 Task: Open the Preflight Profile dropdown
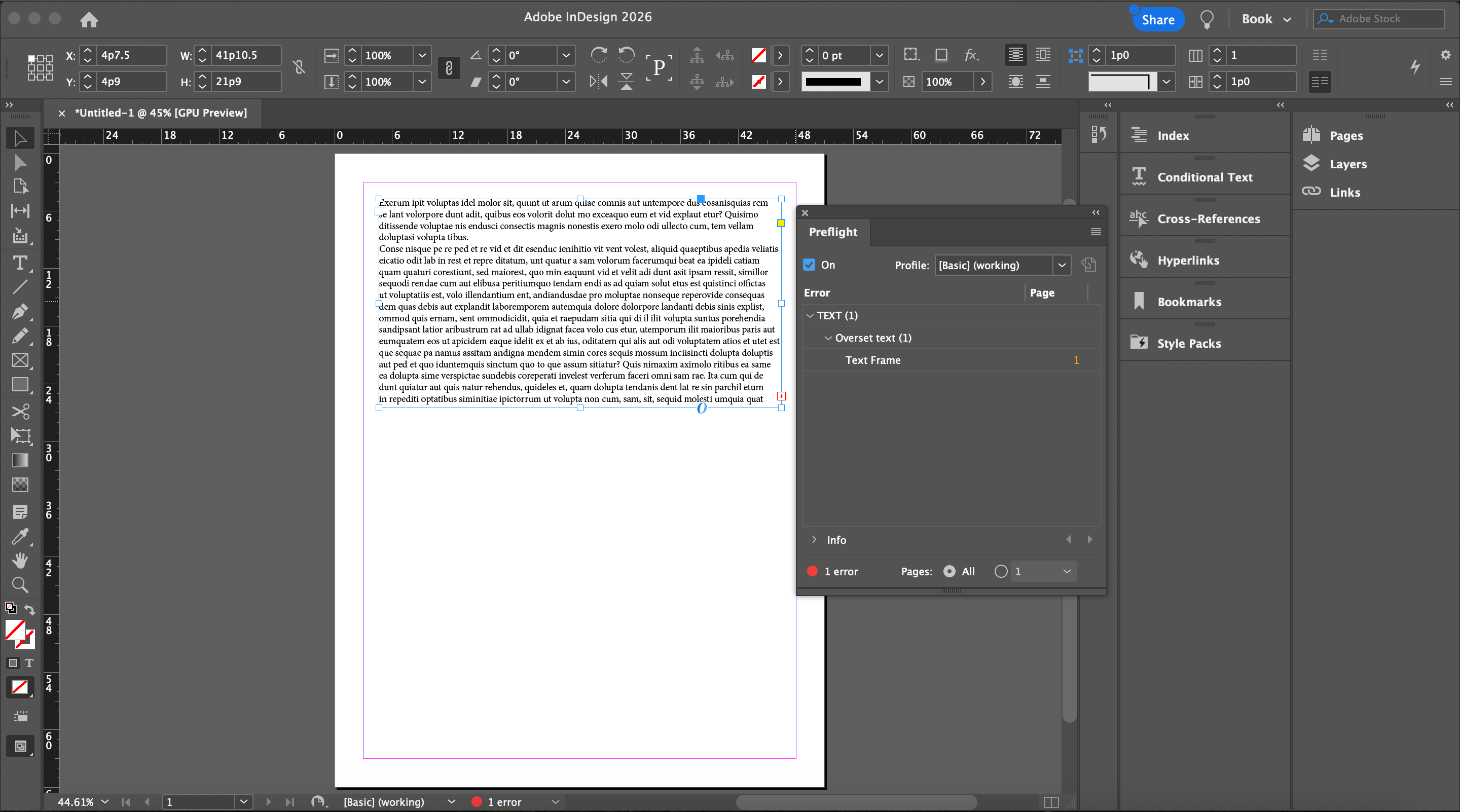tap(1062, 265)
